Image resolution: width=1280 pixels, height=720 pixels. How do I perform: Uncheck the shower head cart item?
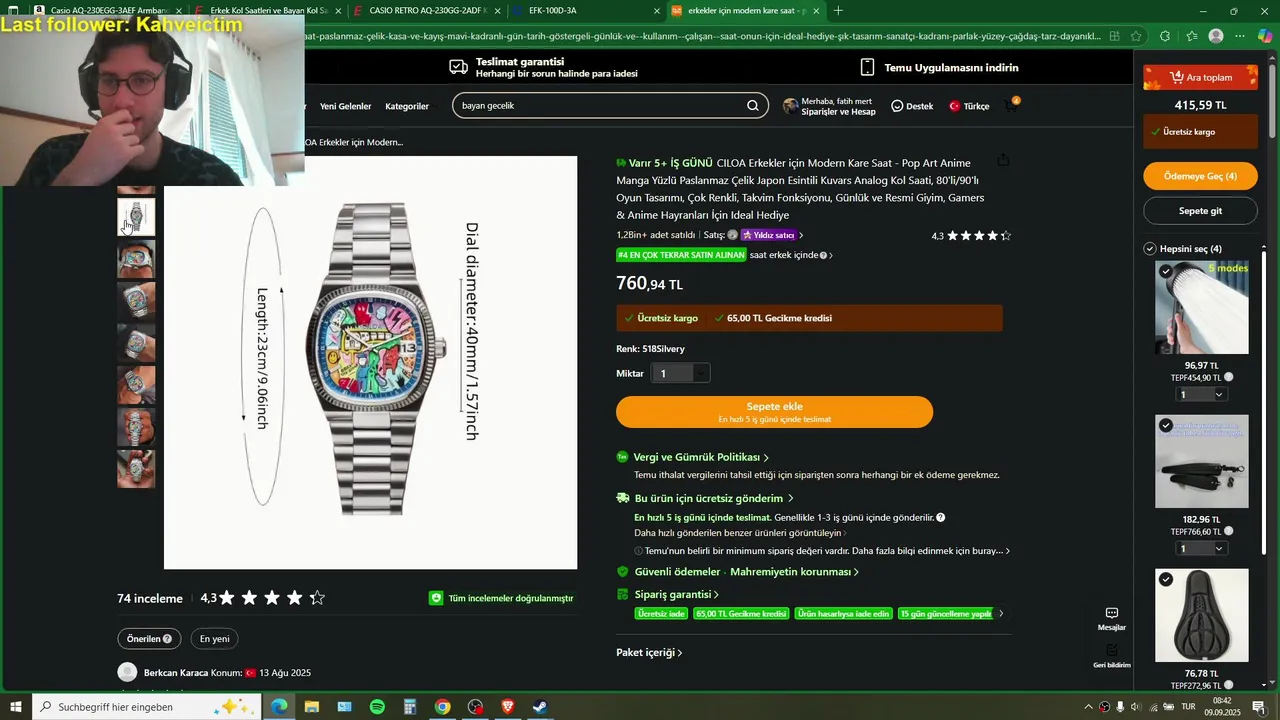pos(1166,271)
